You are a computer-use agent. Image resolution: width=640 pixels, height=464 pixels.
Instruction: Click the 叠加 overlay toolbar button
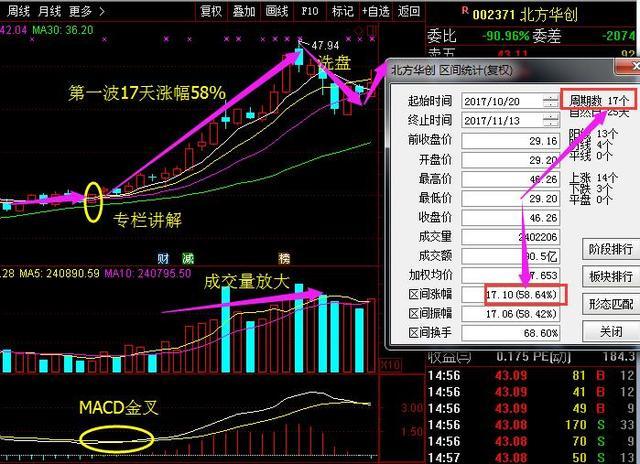pos(244,11)
